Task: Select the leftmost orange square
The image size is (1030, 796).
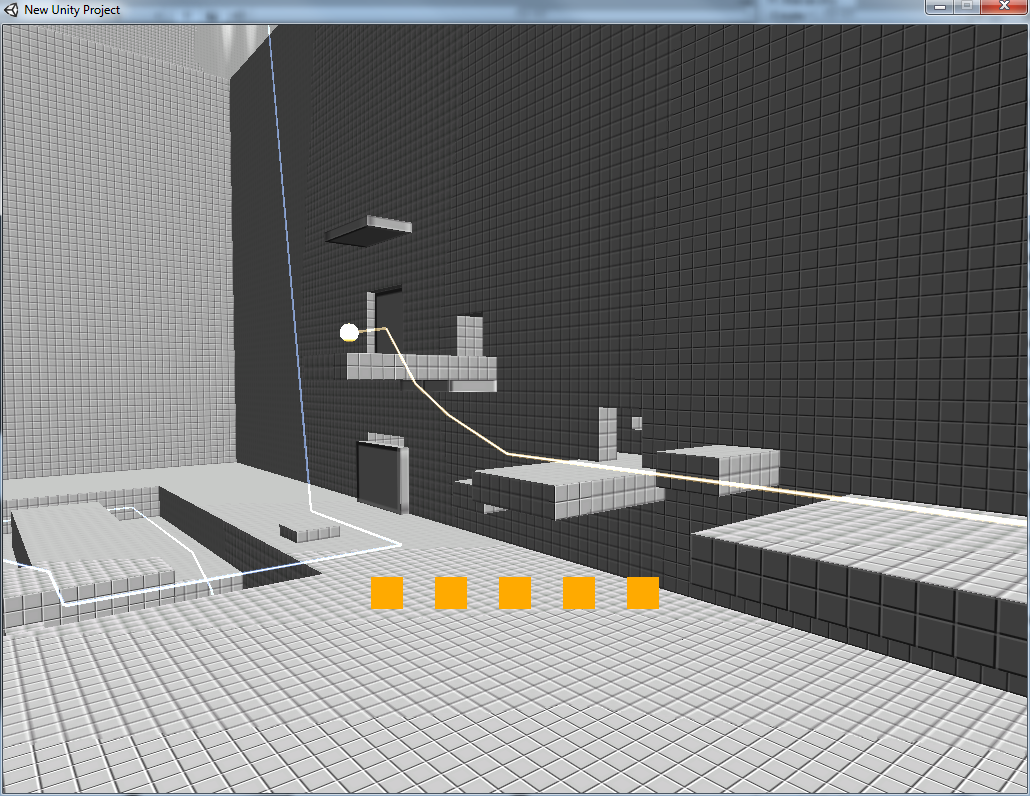Action: coord(387,593)
